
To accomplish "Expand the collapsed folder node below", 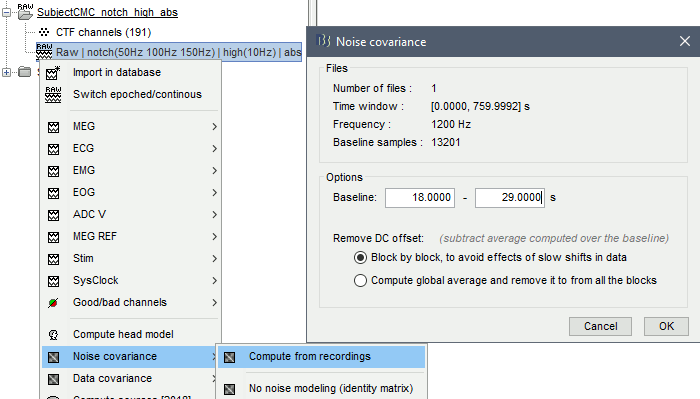I will [x=6, y=72].
